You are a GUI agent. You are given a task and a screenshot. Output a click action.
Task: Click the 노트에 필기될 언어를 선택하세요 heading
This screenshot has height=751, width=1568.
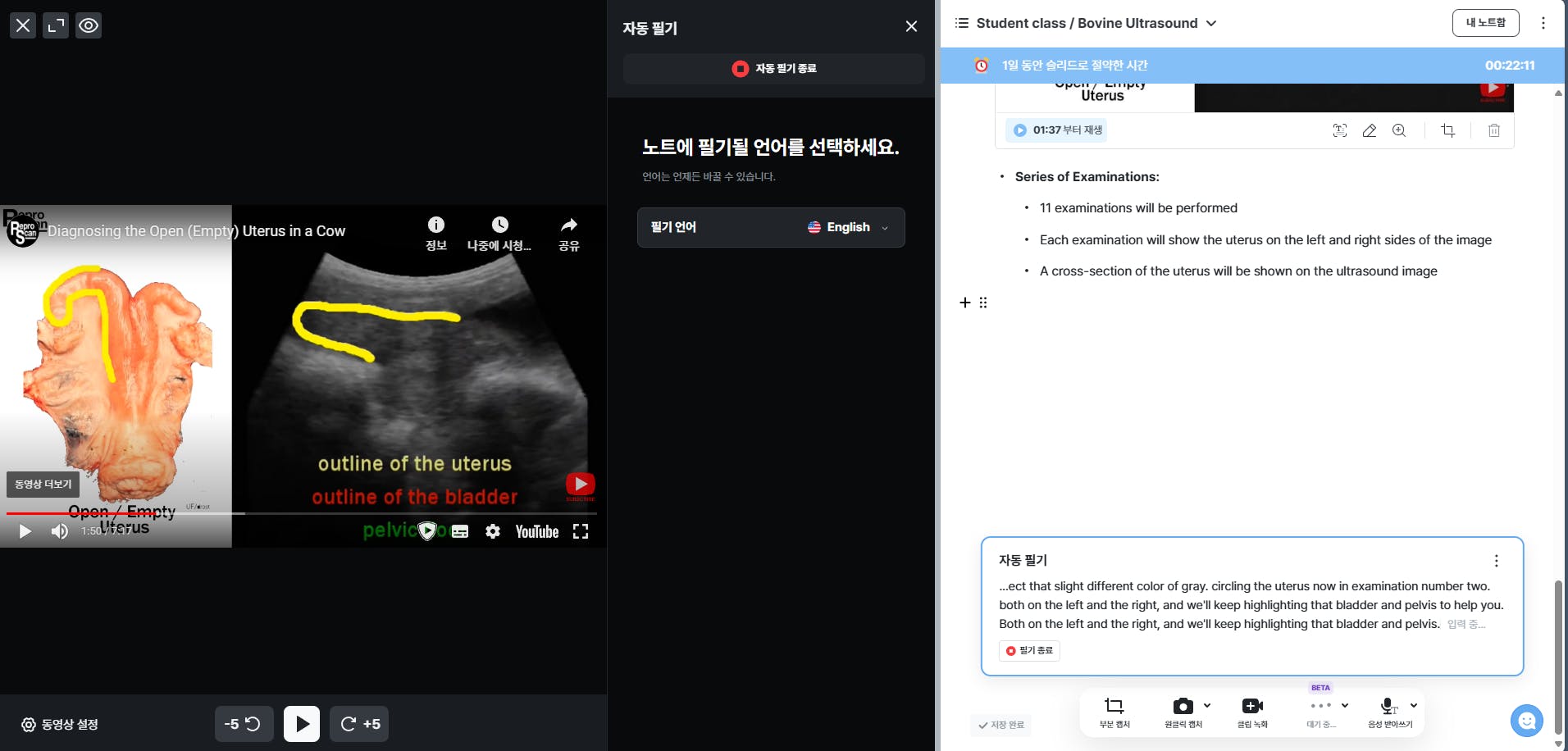771,148
